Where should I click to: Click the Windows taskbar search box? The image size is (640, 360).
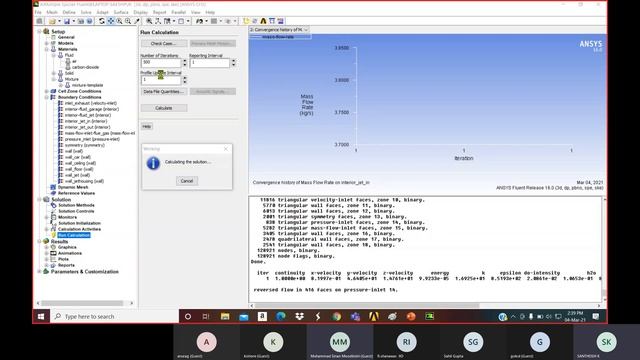point(114,316)
